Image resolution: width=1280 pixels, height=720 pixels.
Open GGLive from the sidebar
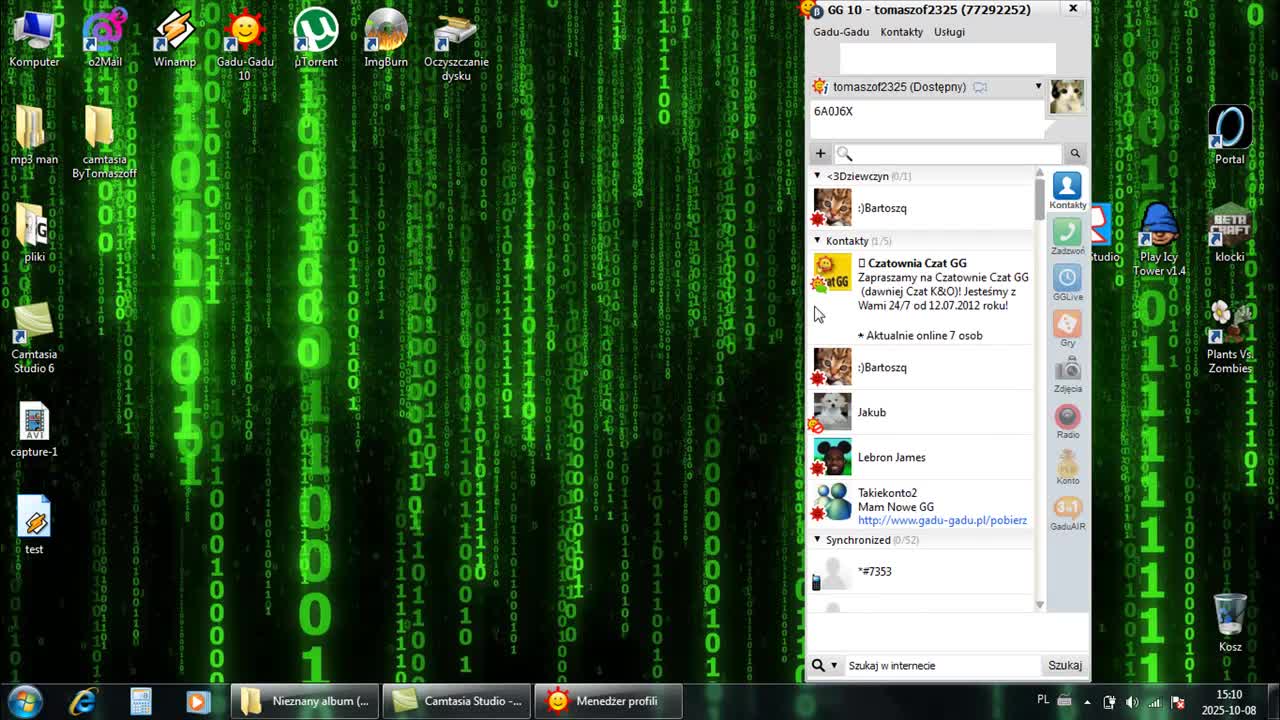(x=1067, y=281)
